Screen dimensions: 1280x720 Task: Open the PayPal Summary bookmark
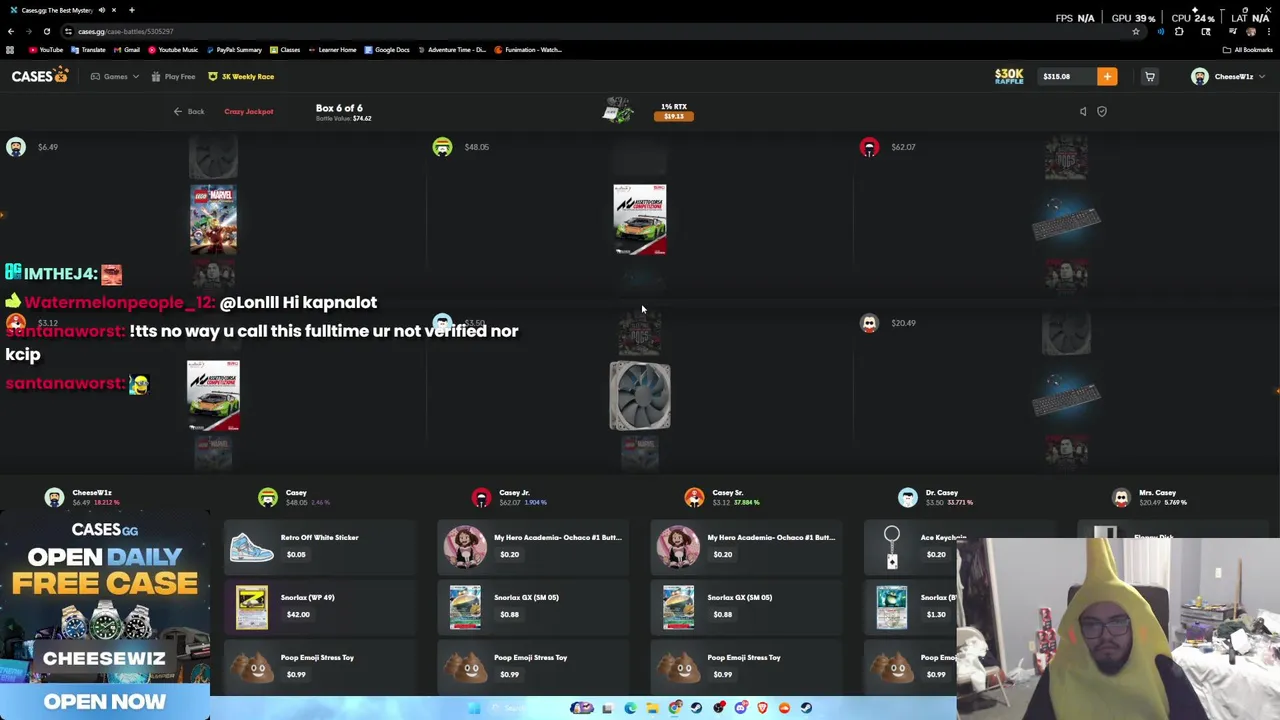[234, 49]
